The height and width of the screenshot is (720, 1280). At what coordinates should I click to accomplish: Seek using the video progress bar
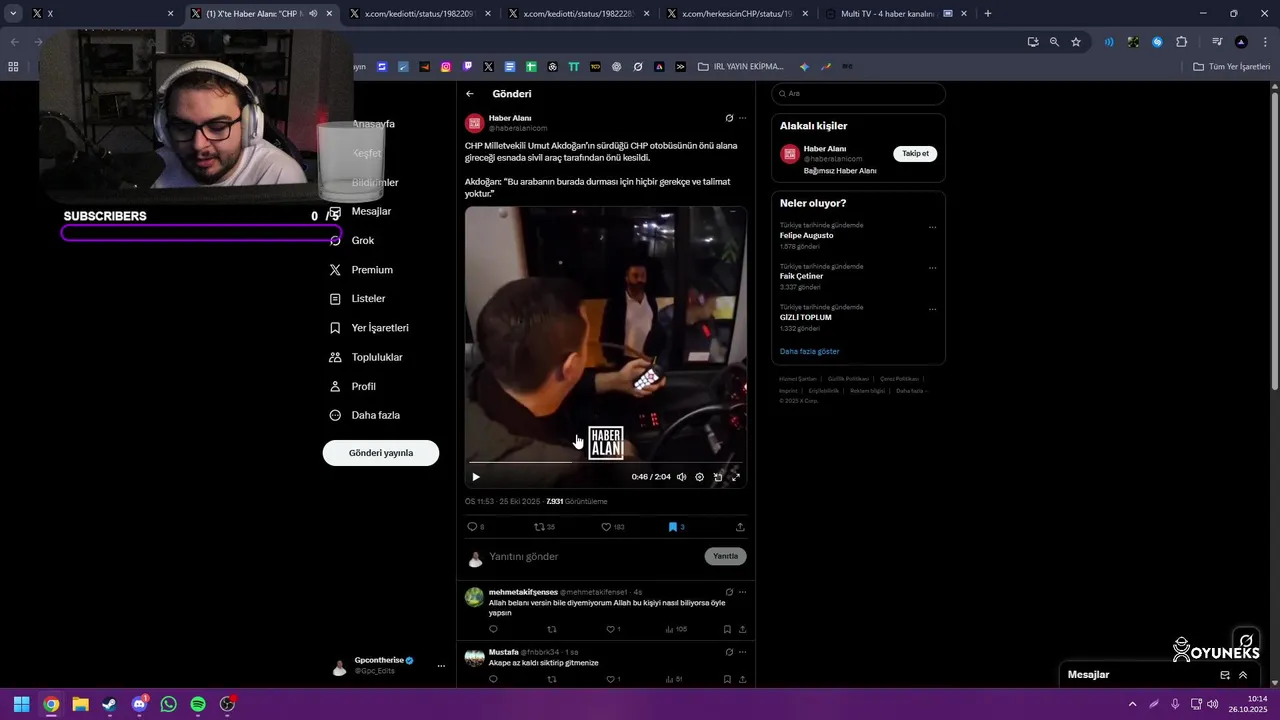tap(605, 463)
